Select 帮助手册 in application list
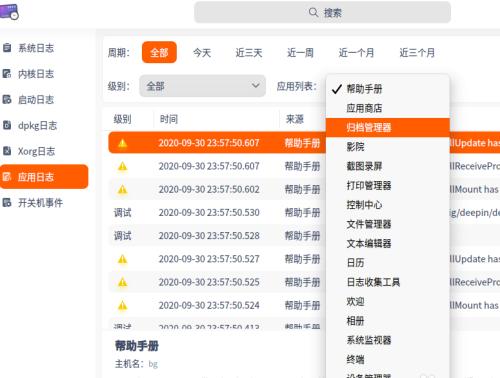Image resolution: width=500 pixels, height=378 pixels. click(388, 89)
